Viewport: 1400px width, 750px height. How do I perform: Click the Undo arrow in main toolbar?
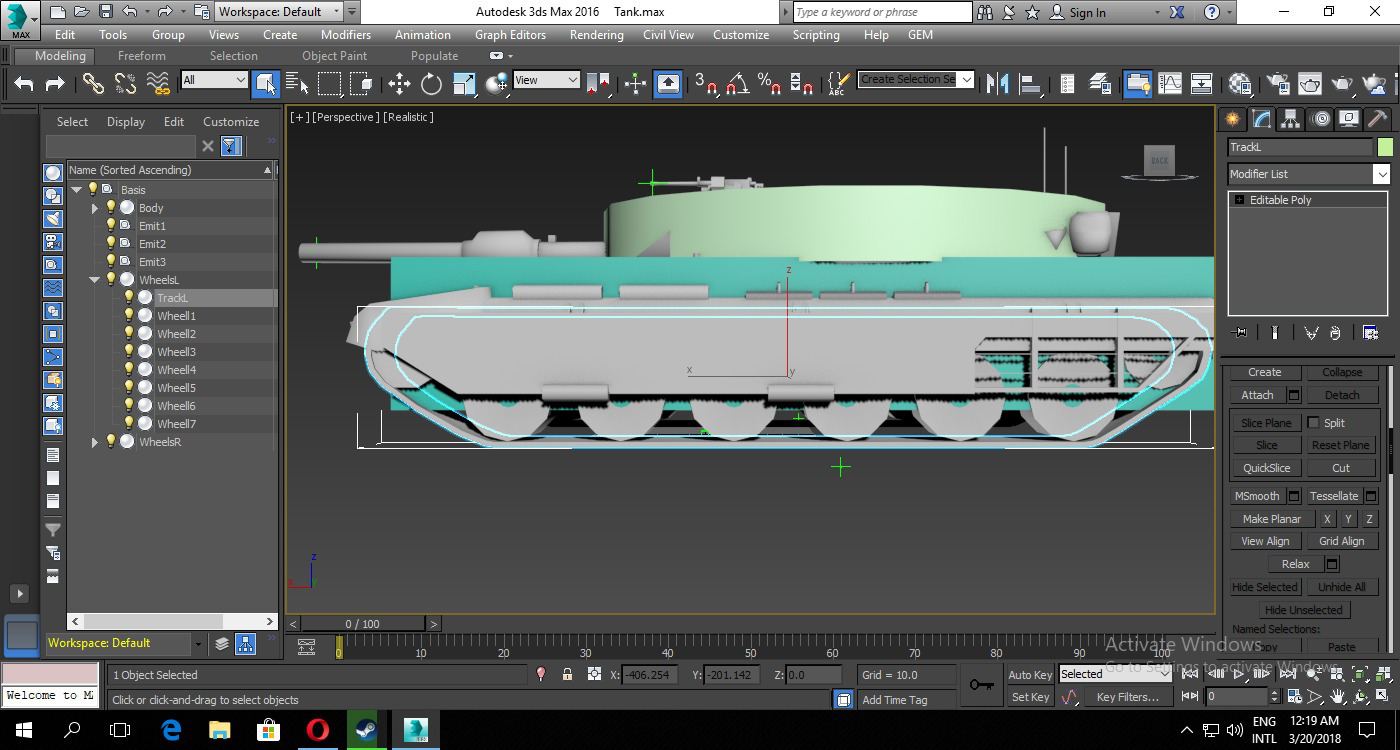[x=24, y=83]
